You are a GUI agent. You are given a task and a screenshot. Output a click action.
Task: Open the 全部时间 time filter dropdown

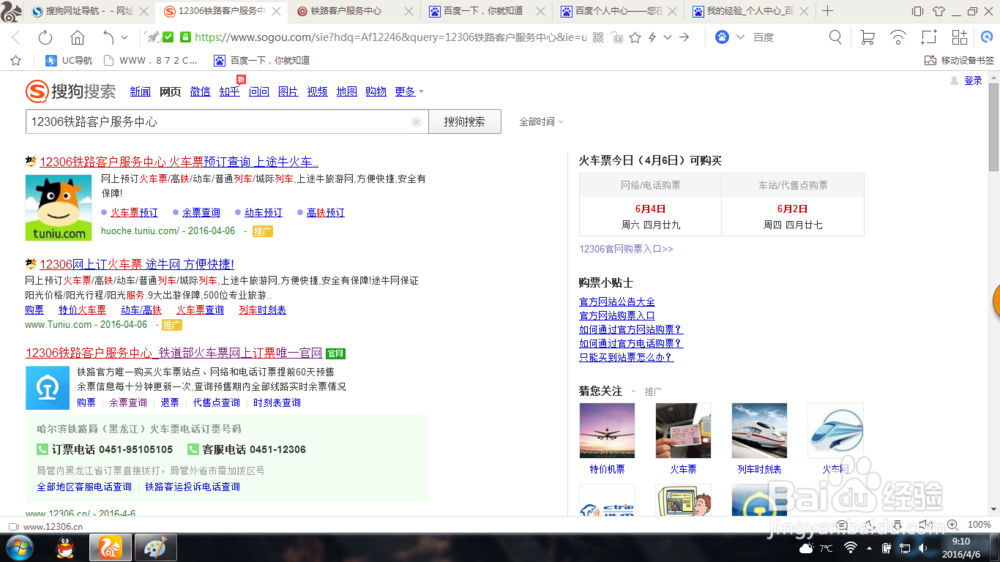click(x=541, y=122)
